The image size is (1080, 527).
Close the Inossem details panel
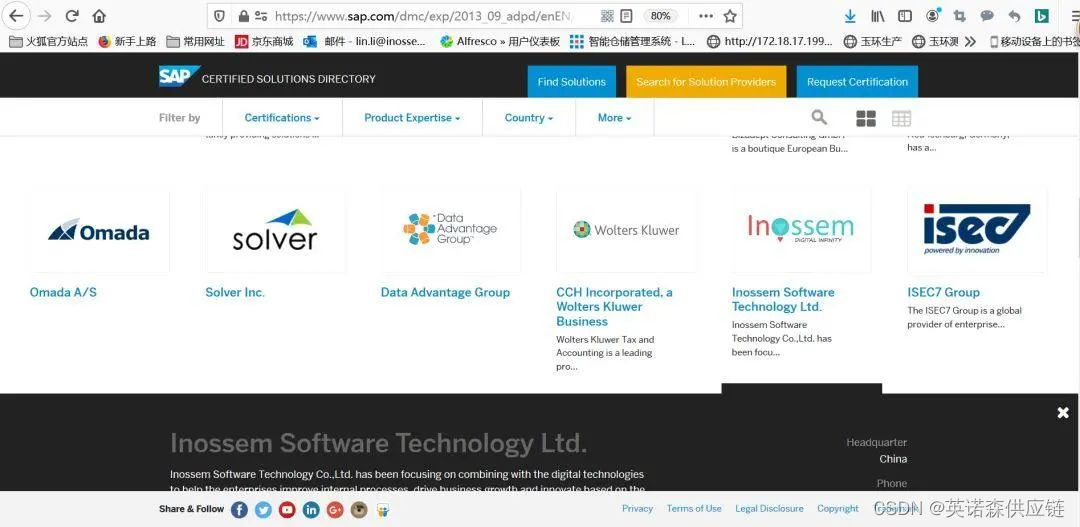(x=1063, y=413)
